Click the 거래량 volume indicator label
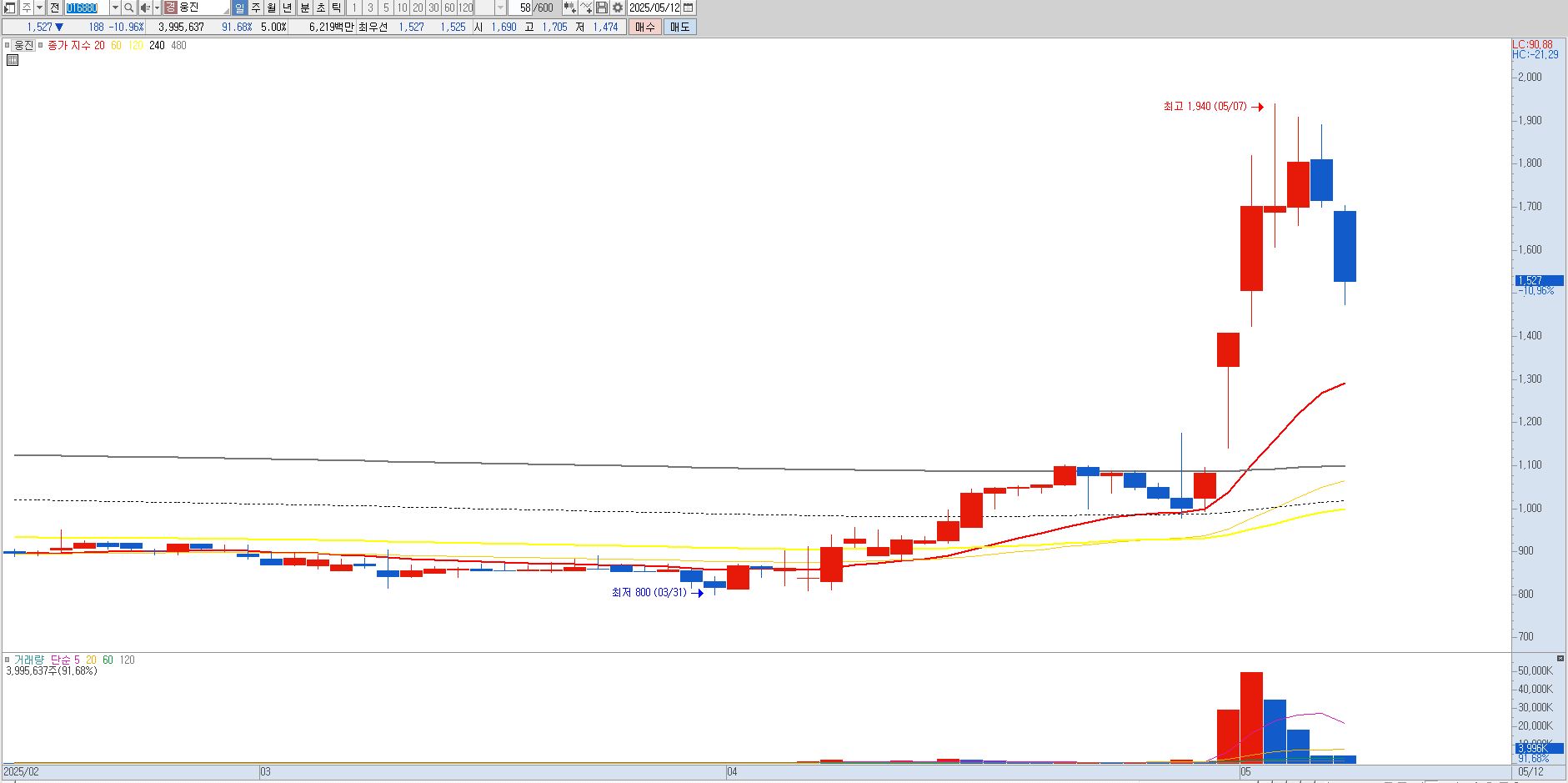Screen dimensions: 1568x783 [x=28, y=660]
